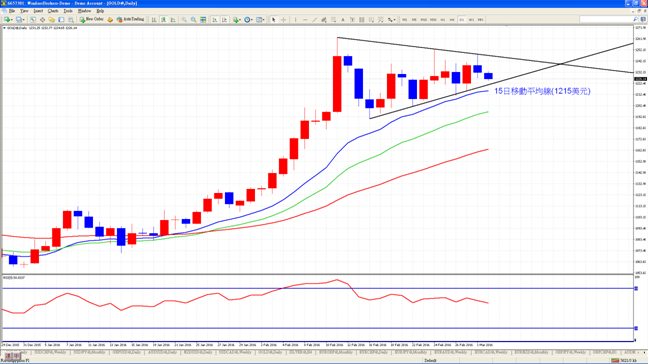The width and height of the screenshot is (649, 364).
Task: Launch MetaEditor from the toolbar
Action: [x=110, y=19]
